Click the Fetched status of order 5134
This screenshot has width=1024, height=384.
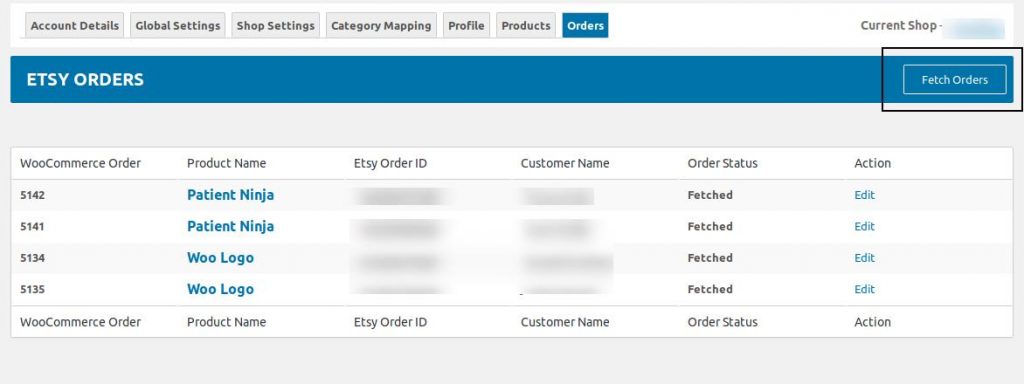(710, 257)
